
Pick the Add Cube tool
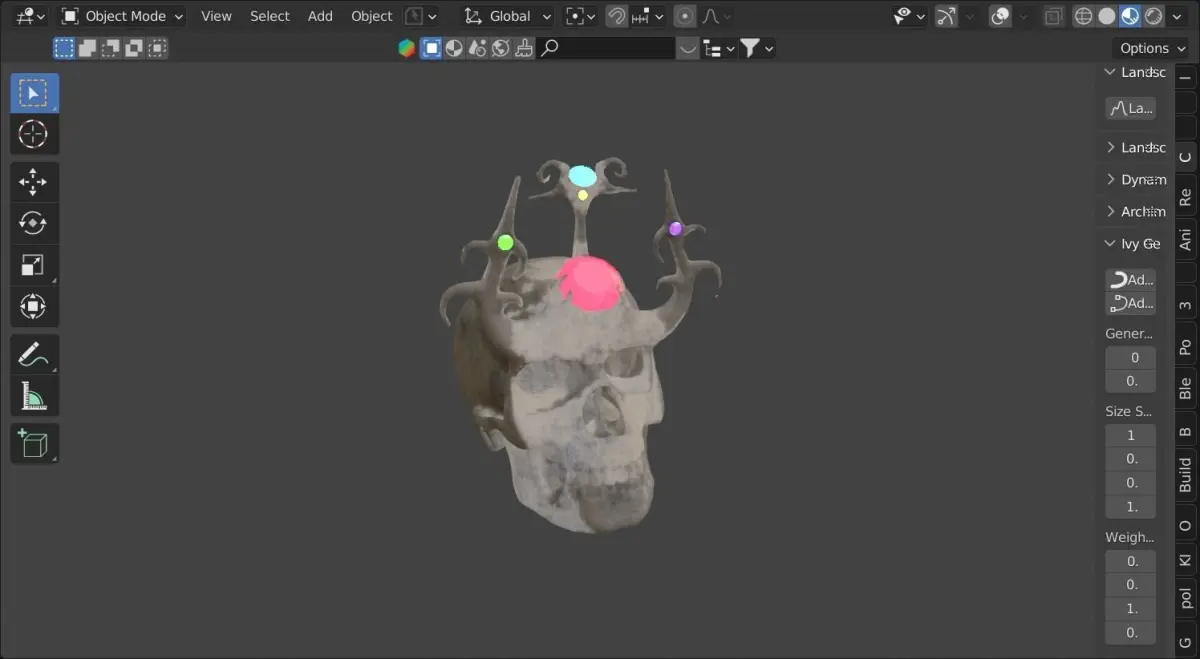pyautogui.click(x=34, y=443)
